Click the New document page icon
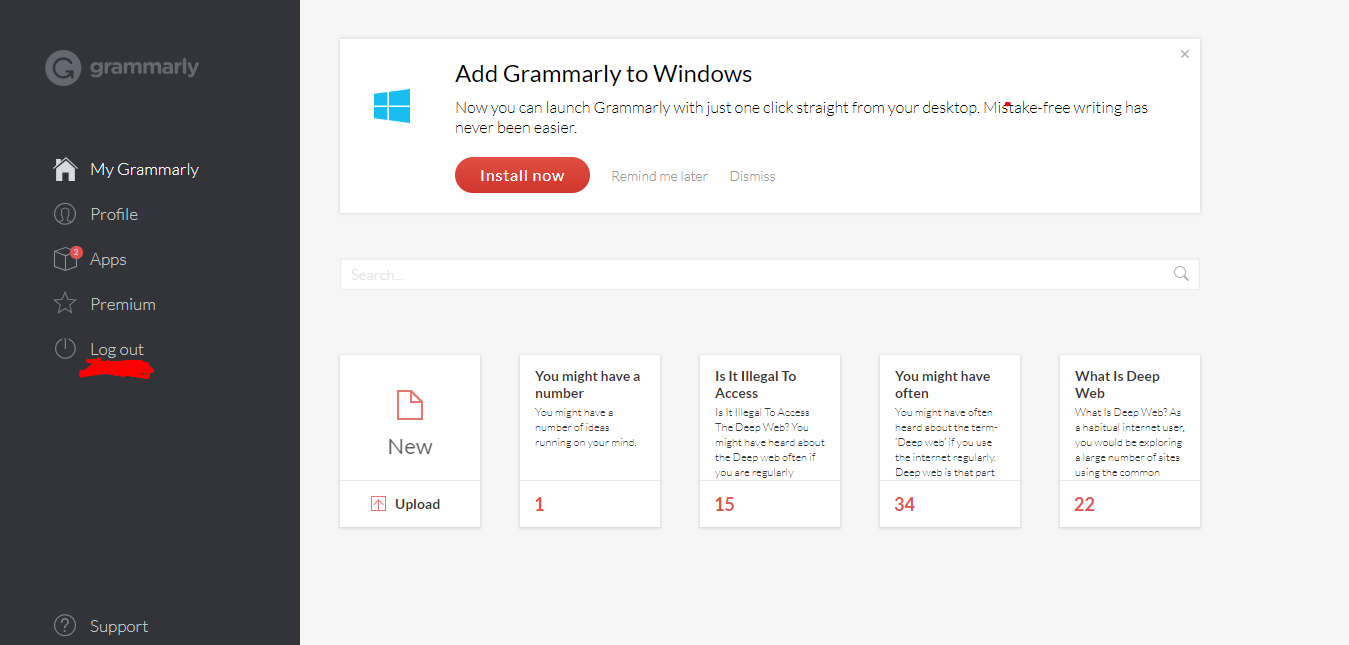The height and width of the screenshot is (645, 1349). pos(410,405)
